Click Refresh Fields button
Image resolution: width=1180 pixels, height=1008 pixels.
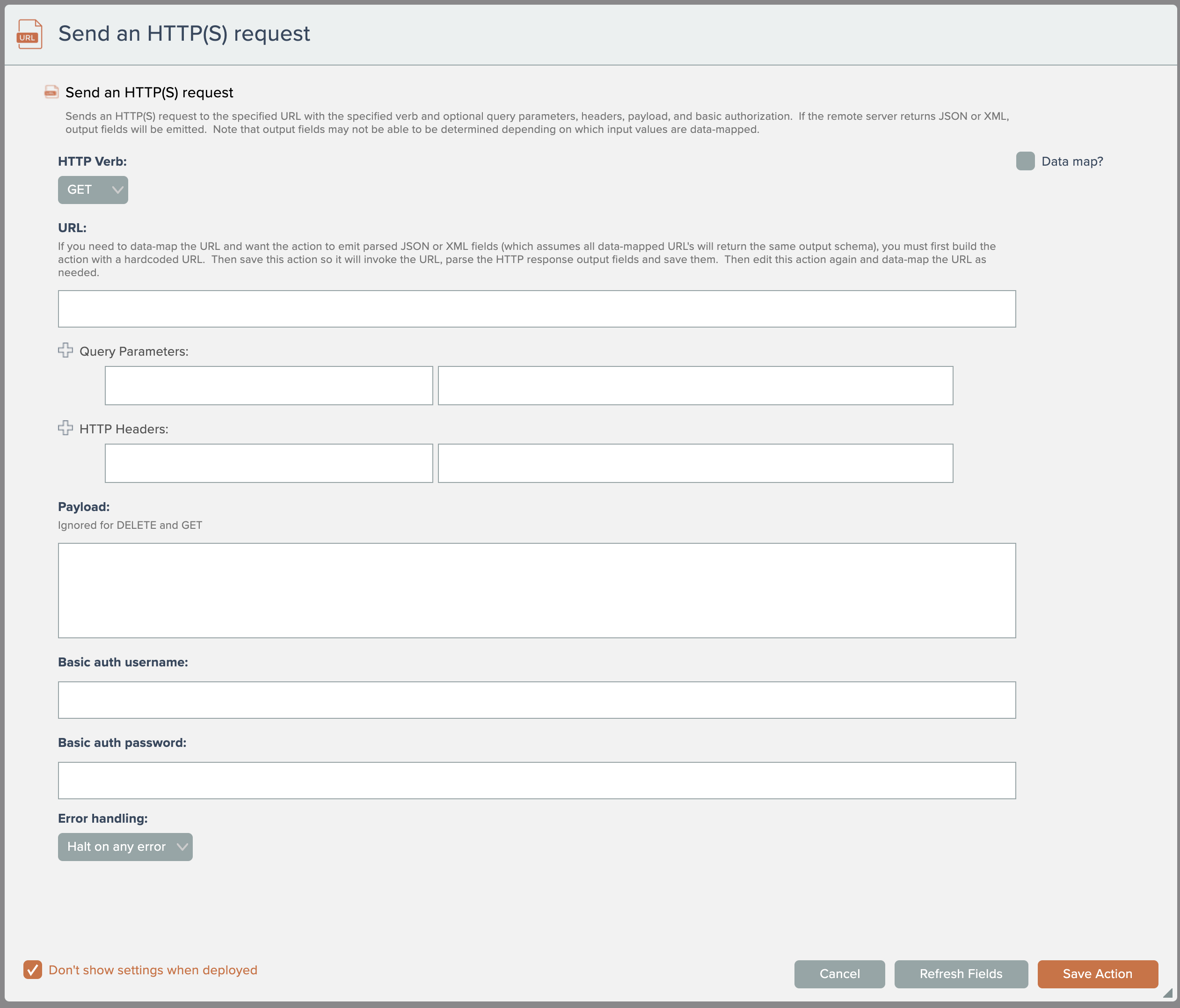961,974
